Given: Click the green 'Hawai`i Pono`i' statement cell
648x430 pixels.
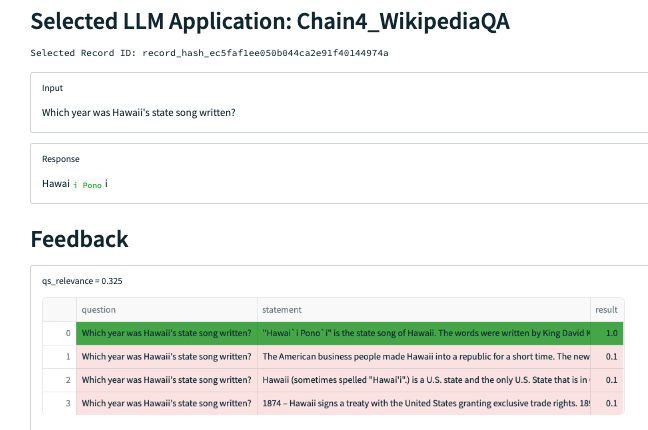Looking at the screenshot, I should (x=424, y=333).
